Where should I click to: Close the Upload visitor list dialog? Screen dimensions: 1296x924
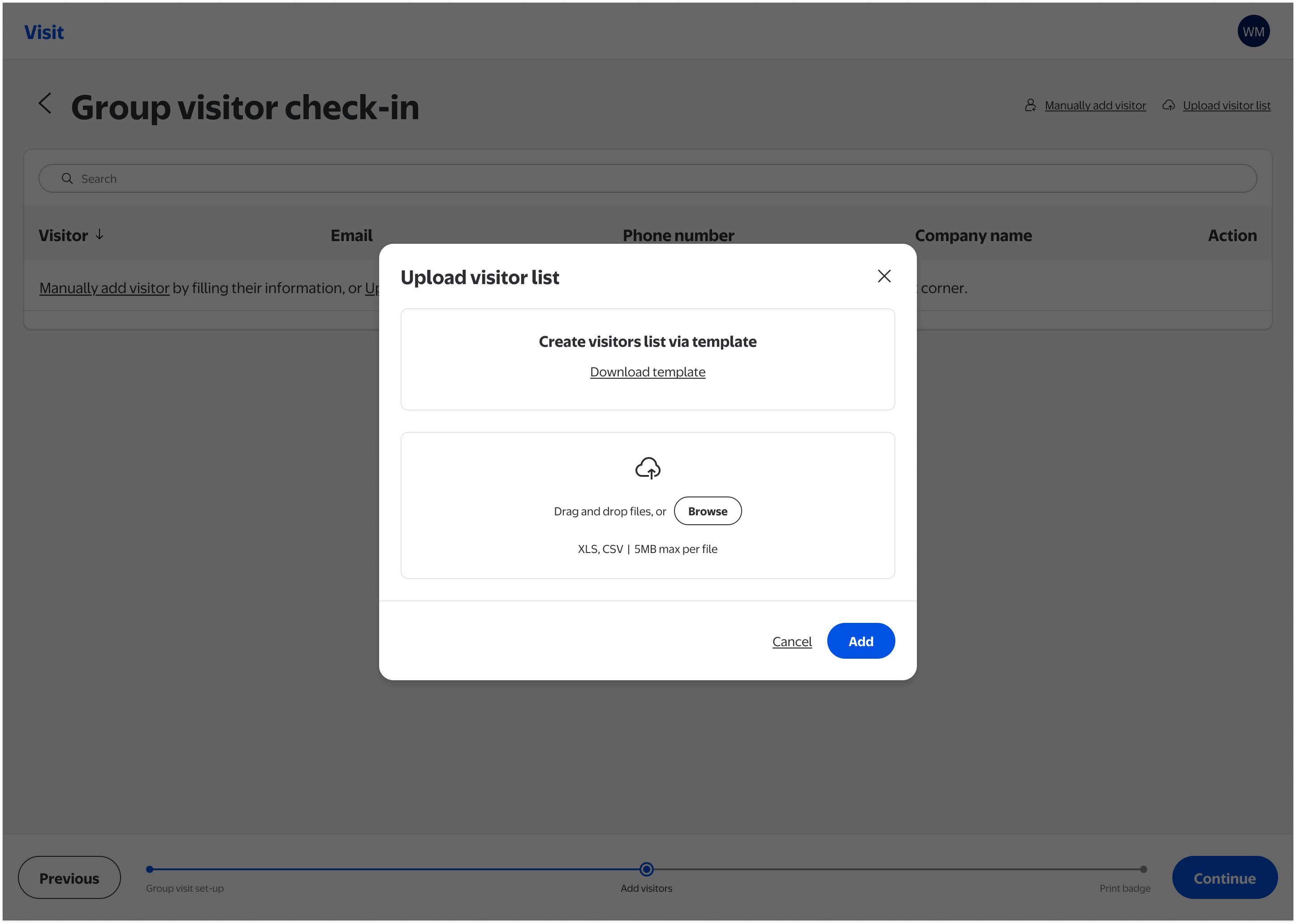[x=884, y=276]
